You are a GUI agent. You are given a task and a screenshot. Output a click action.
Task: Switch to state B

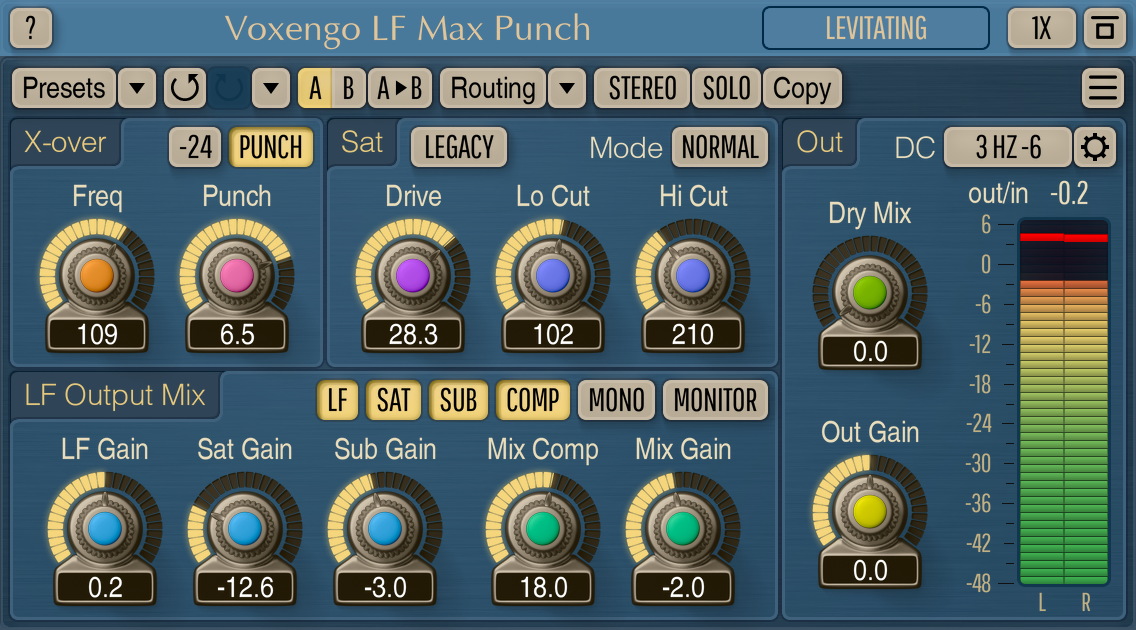coord(348,88)
